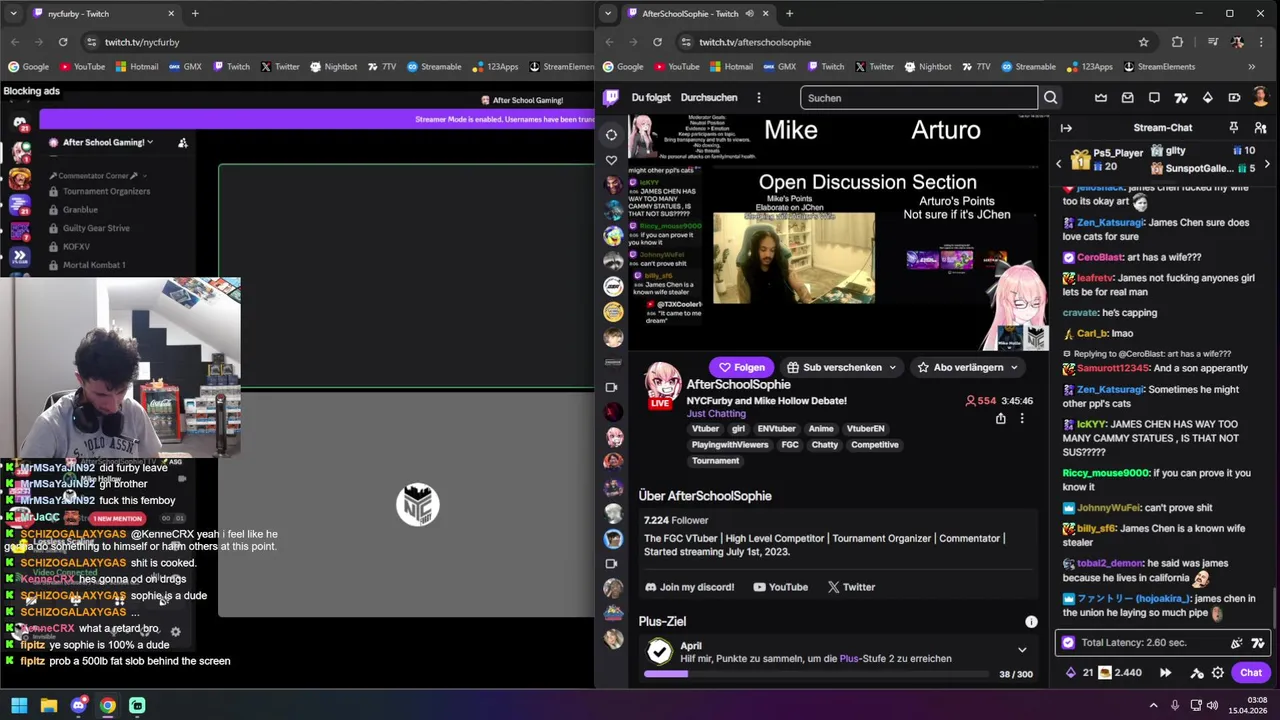This screenshot has width=1280, height=720.
Task: Open File Explorer from the taskbar
Action: click(48, 705)
